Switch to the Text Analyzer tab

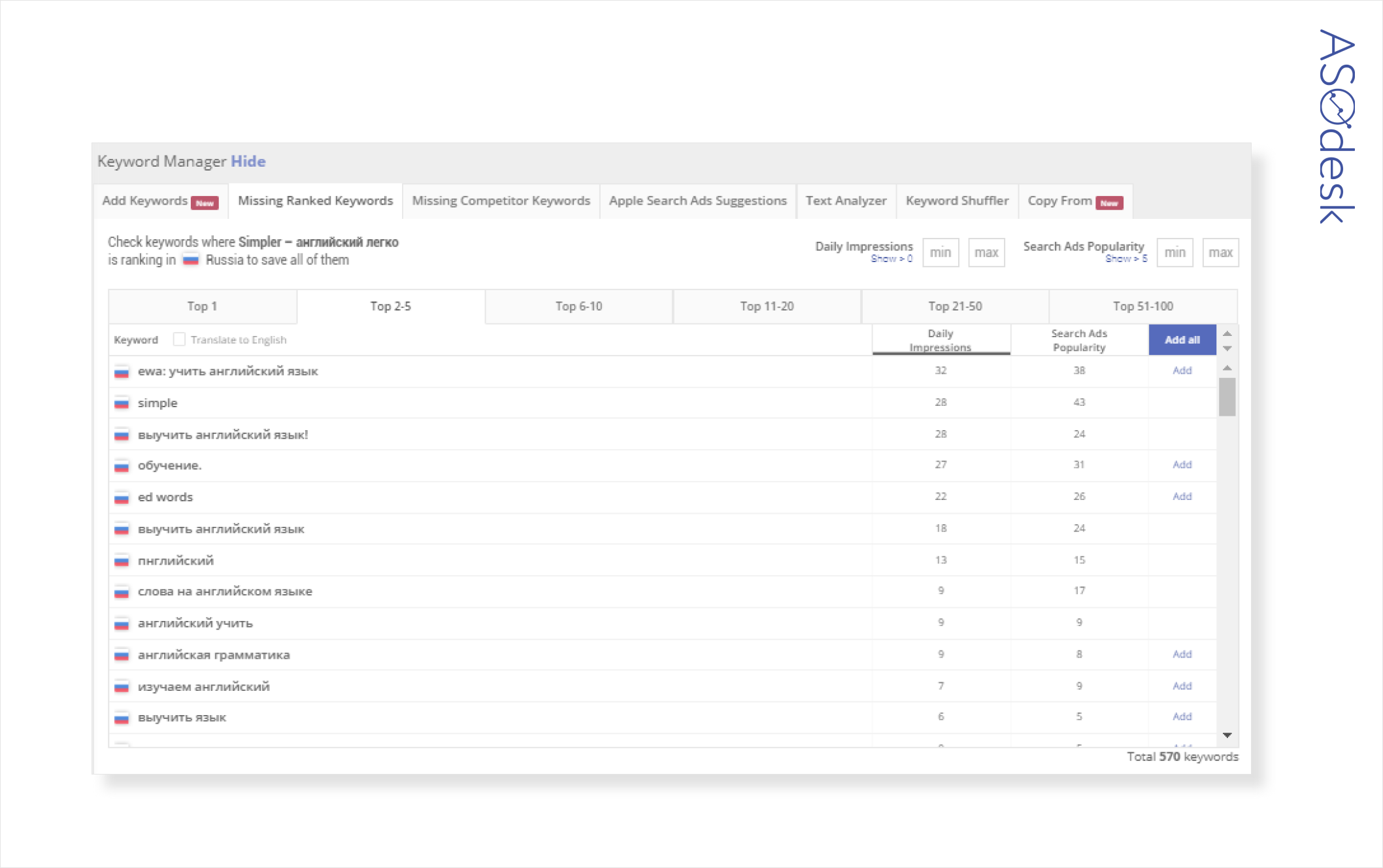[x=846, y=201]
